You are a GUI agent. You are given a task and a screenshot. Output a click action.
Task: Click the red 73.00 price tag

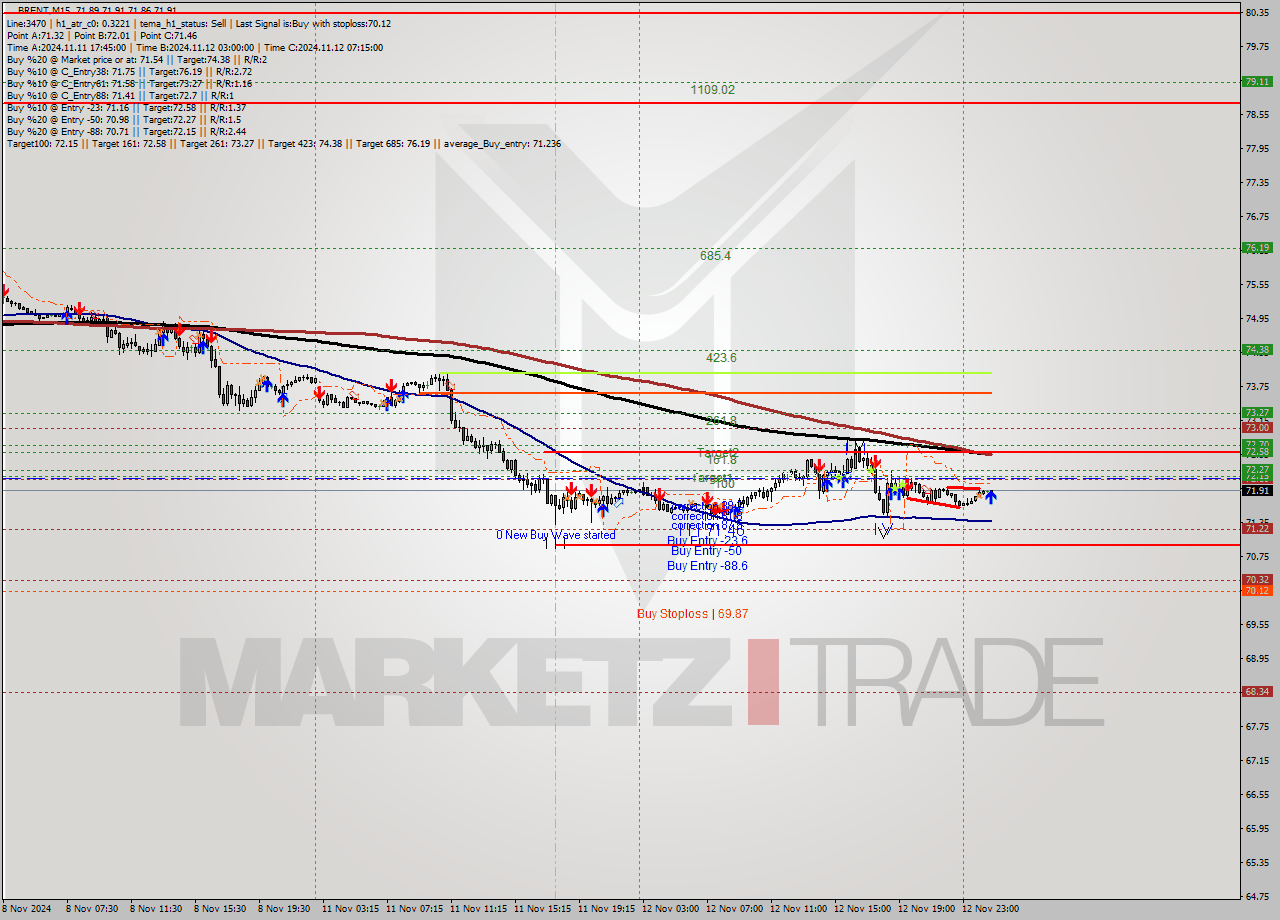pyautogui.click(x=1257, y=427)
